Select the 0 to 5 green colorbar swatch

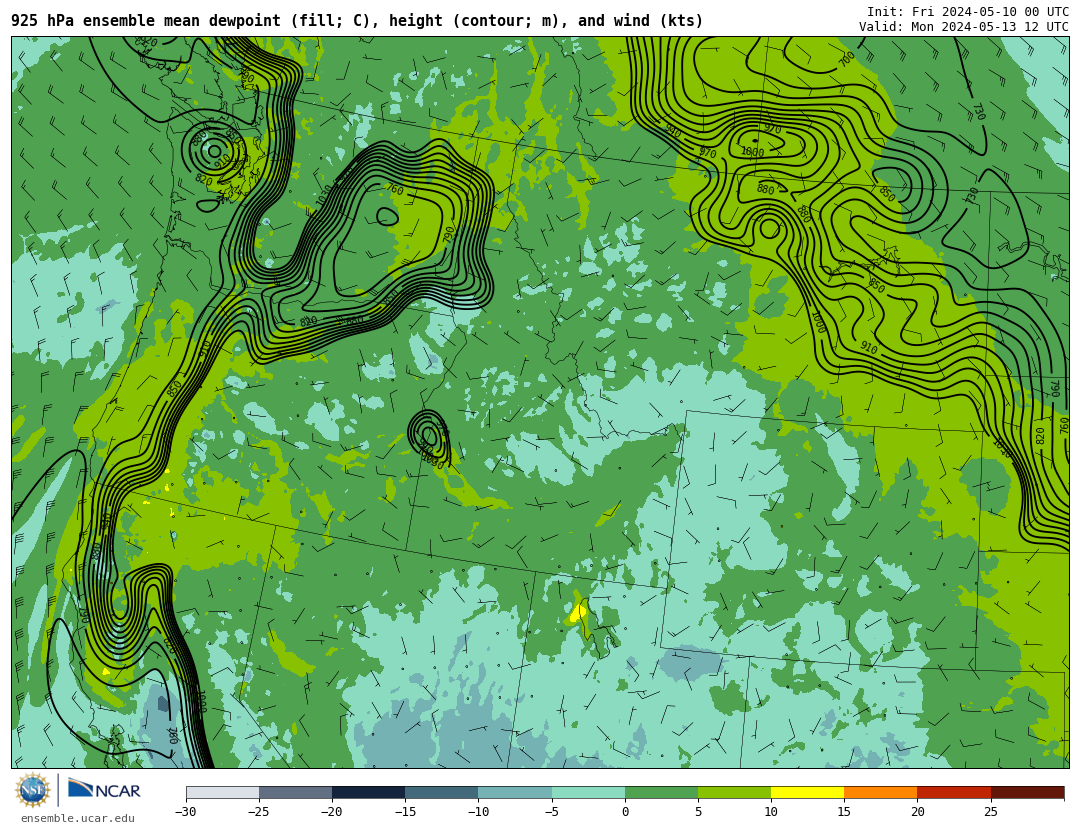tap(661, 793)
